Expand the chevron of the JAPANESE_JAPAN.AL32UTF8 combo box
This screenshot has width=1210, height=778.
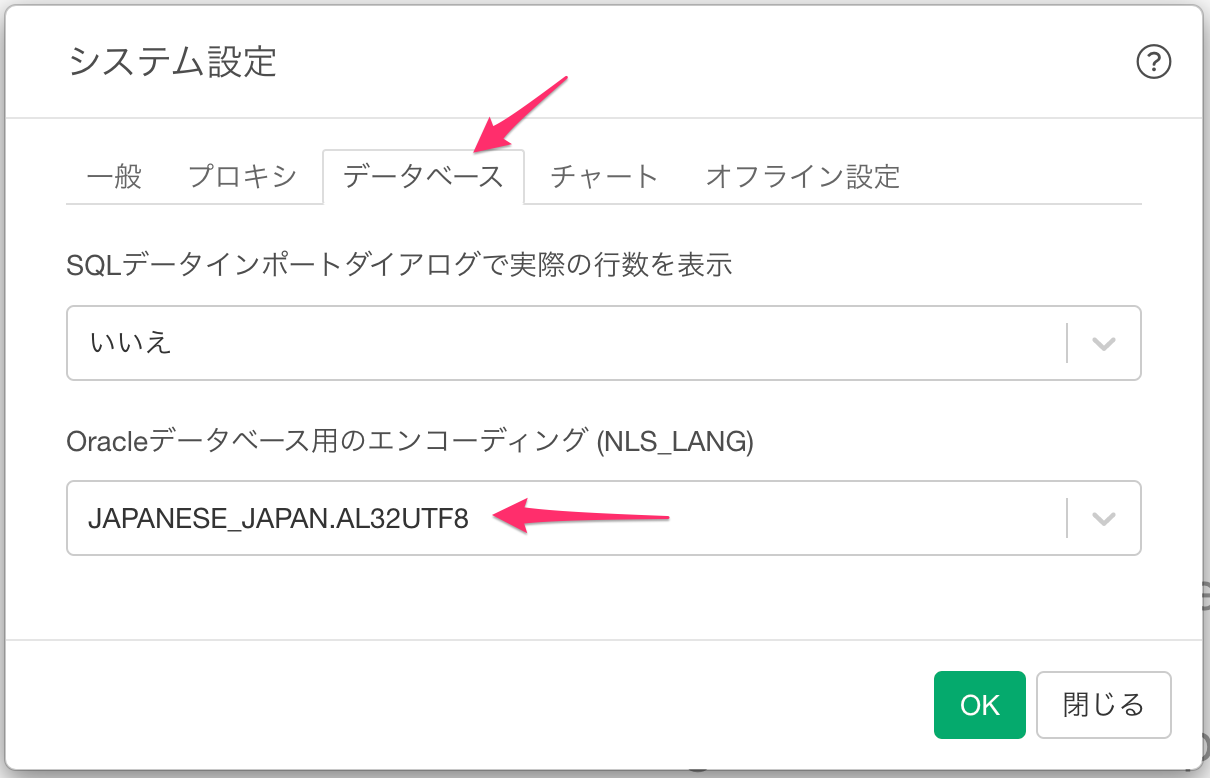(1104, 518)
